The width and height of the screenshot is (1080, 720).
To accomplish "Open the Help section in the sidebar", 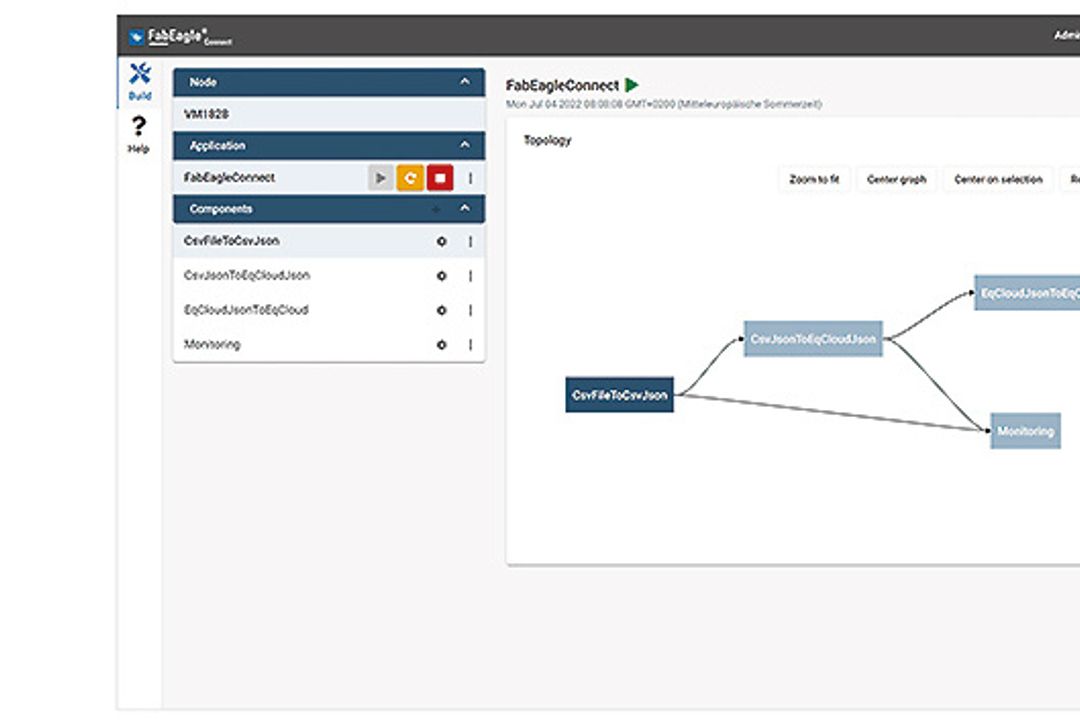I will pyautogui.click(x=138, y=134).
